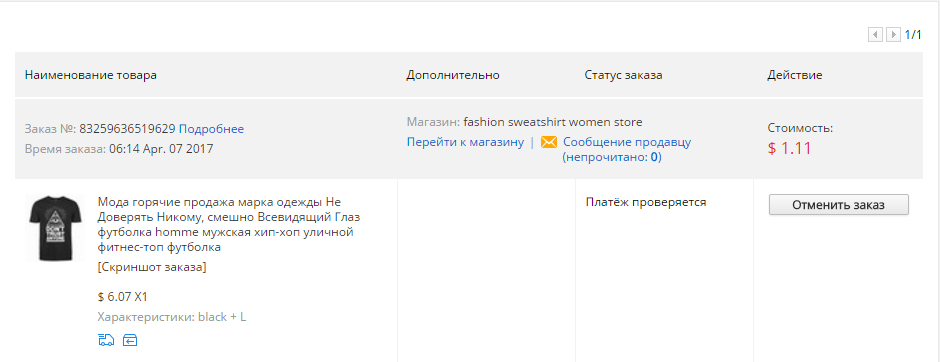
Task: Open the black t-shirt product thumbnail
Action: tap(55, 228)
